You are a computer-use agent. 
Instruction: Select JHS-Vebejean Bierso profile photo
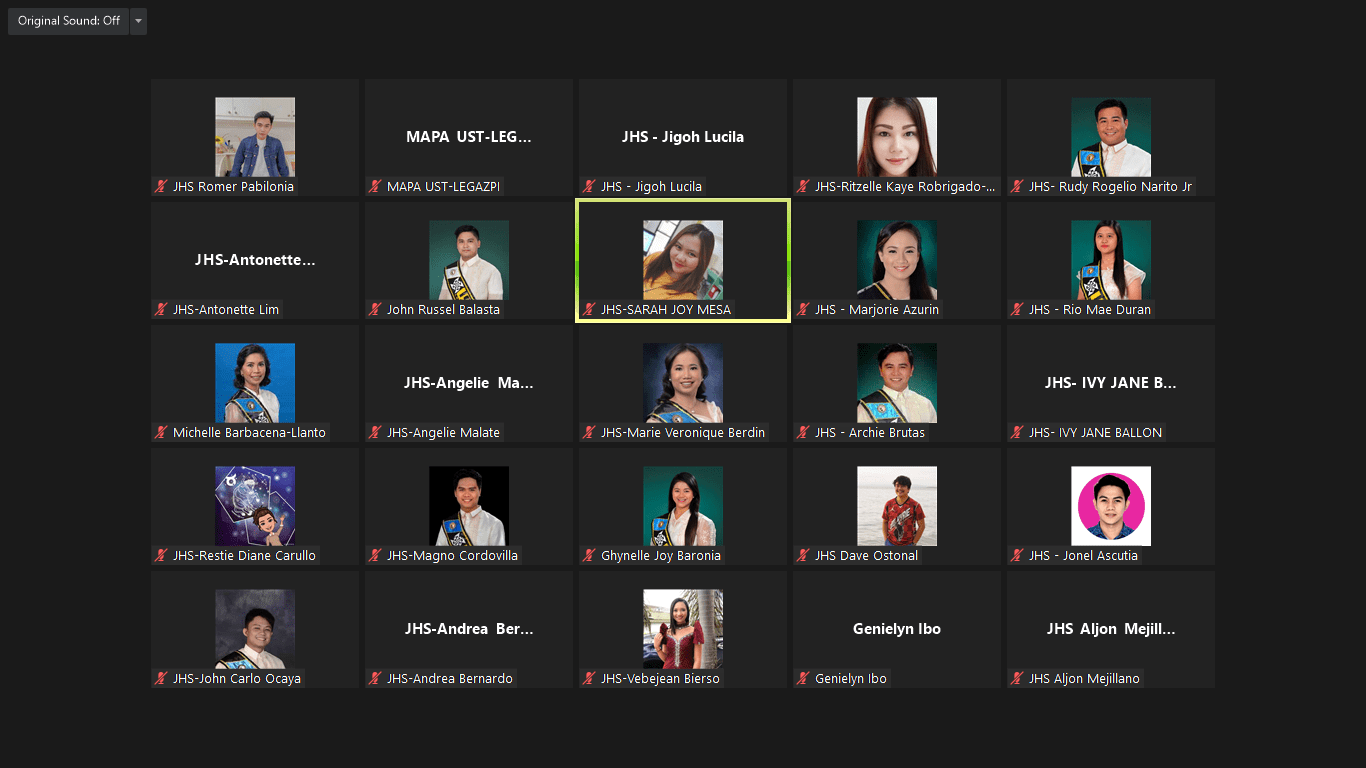pos(682,629)
